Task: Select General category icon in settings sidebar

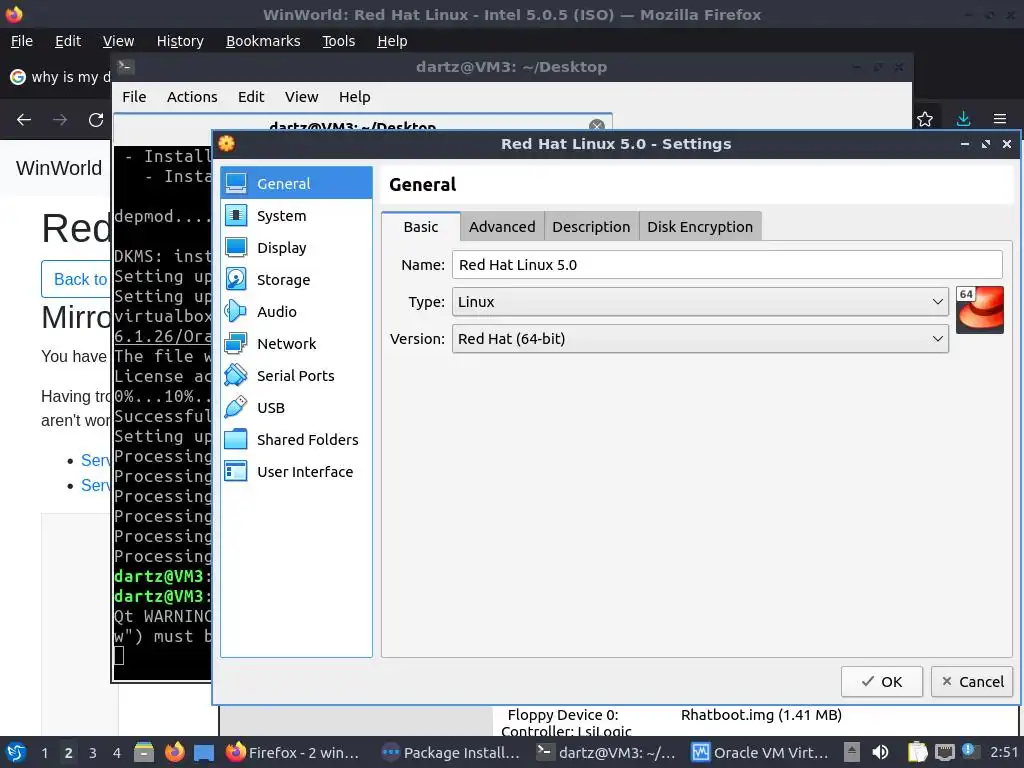Action: pyautogui.click(x=236, y=184)
